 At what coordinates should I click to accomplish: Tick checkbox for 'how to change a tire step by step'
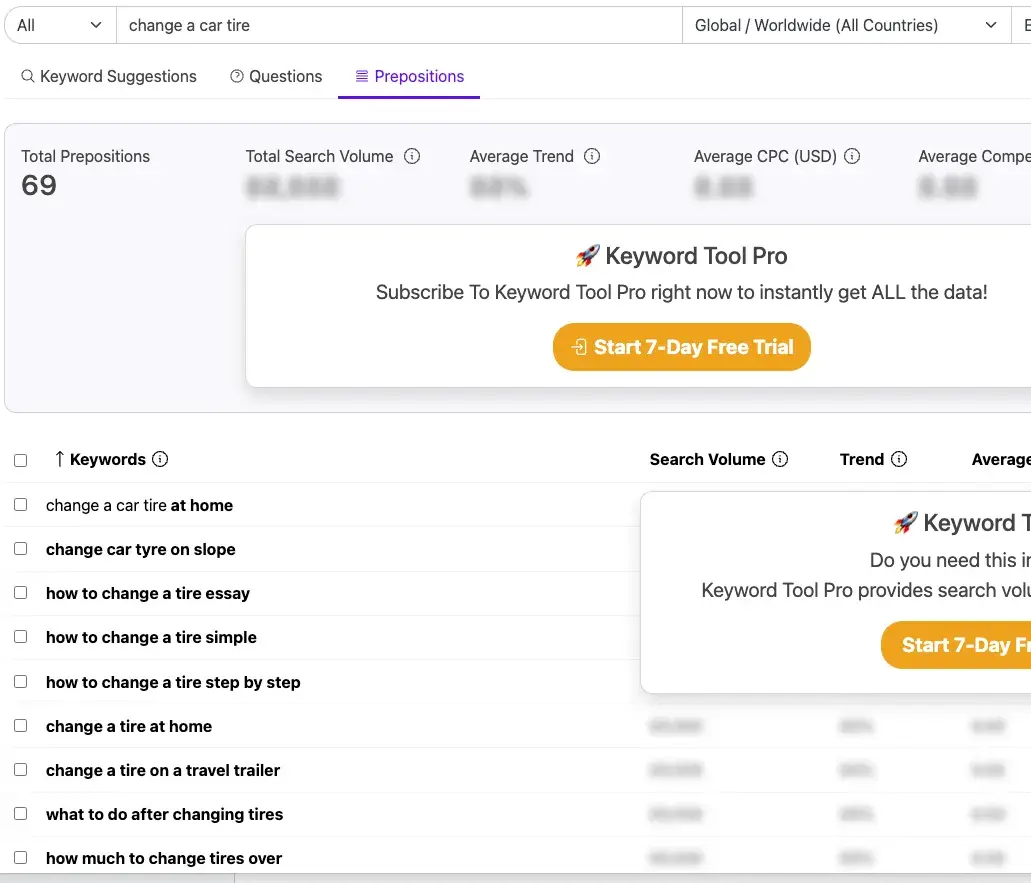pyautogui.click(x=20, y=682)
